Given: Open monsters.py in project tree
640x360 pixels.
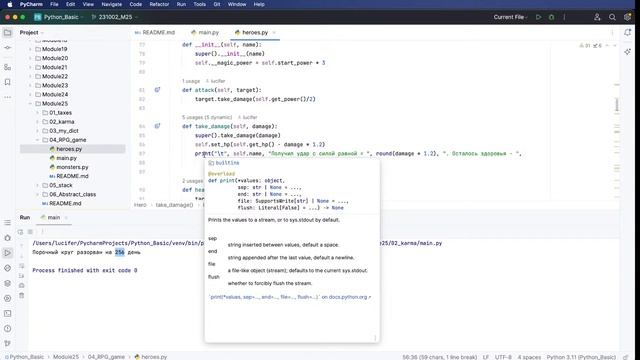Looking at the screenshot, I should point(72,167).
